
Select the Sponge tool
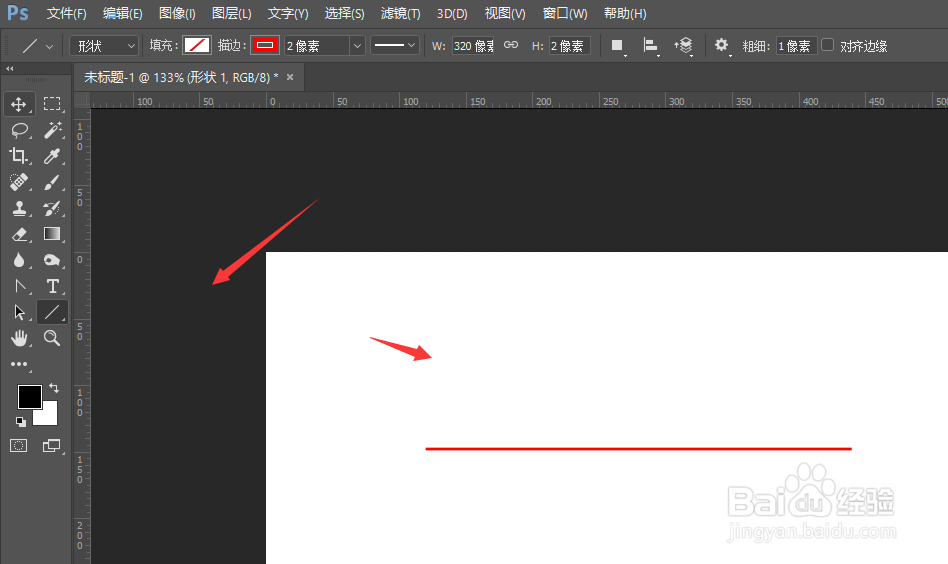pyautogui.click(x=52, y=260)
